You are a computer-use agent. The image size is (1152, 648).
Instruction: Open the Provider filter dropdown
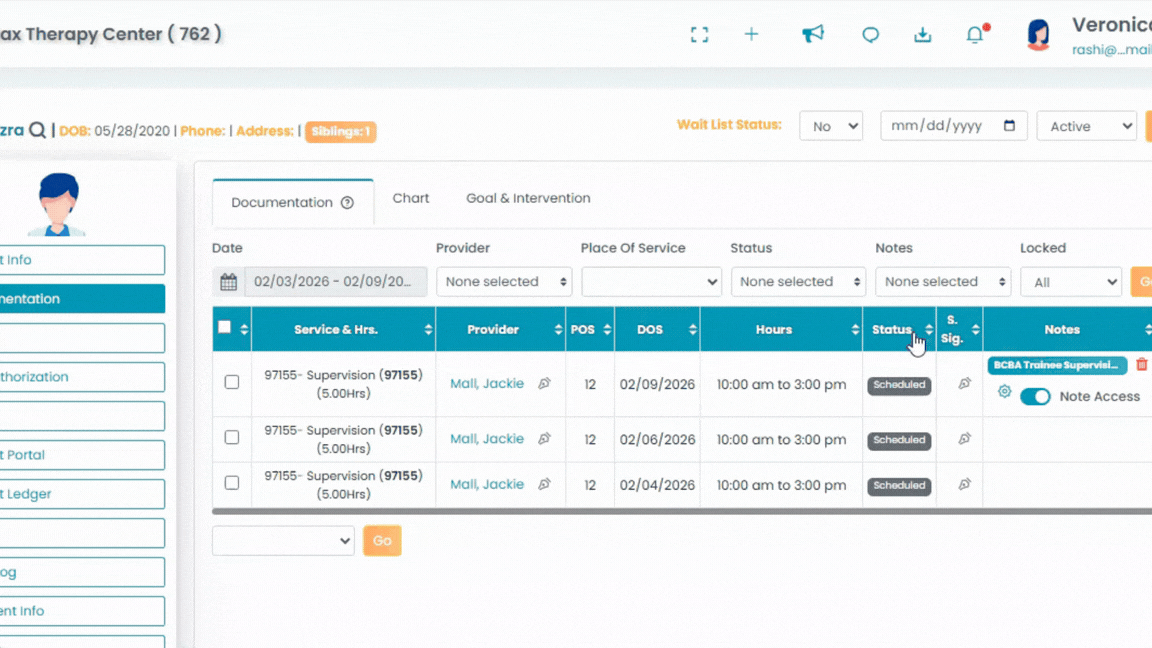click(504, 282)
